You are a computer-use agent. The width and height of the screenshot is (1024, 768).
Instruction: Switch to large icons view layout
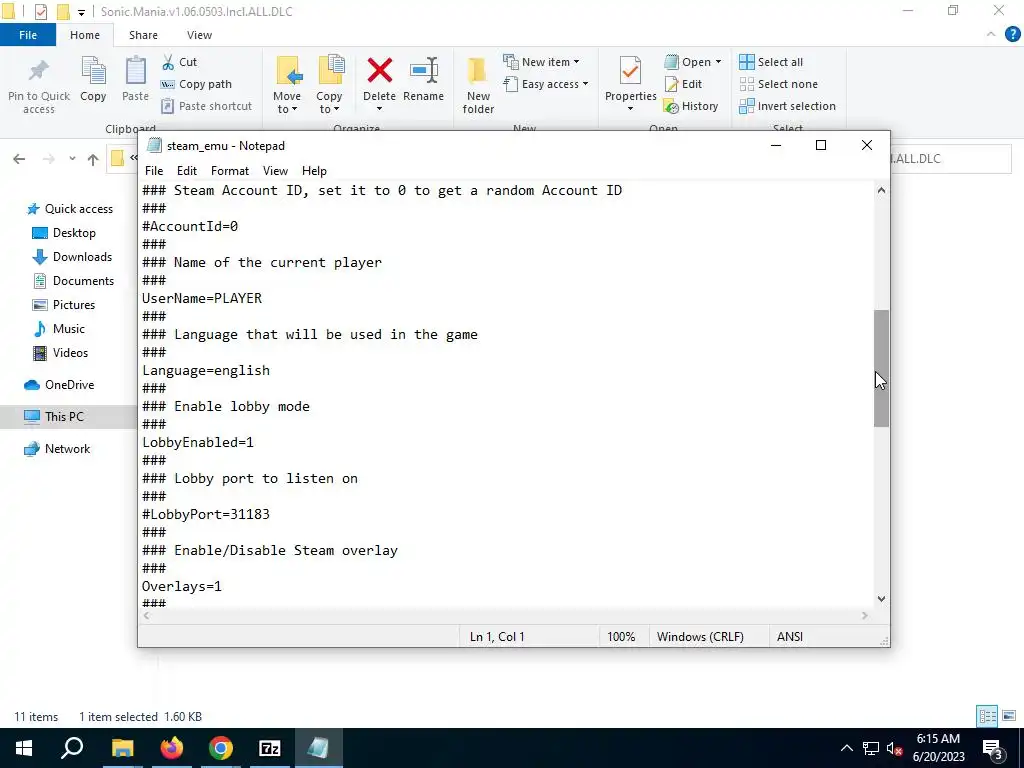click(1008, 716)
